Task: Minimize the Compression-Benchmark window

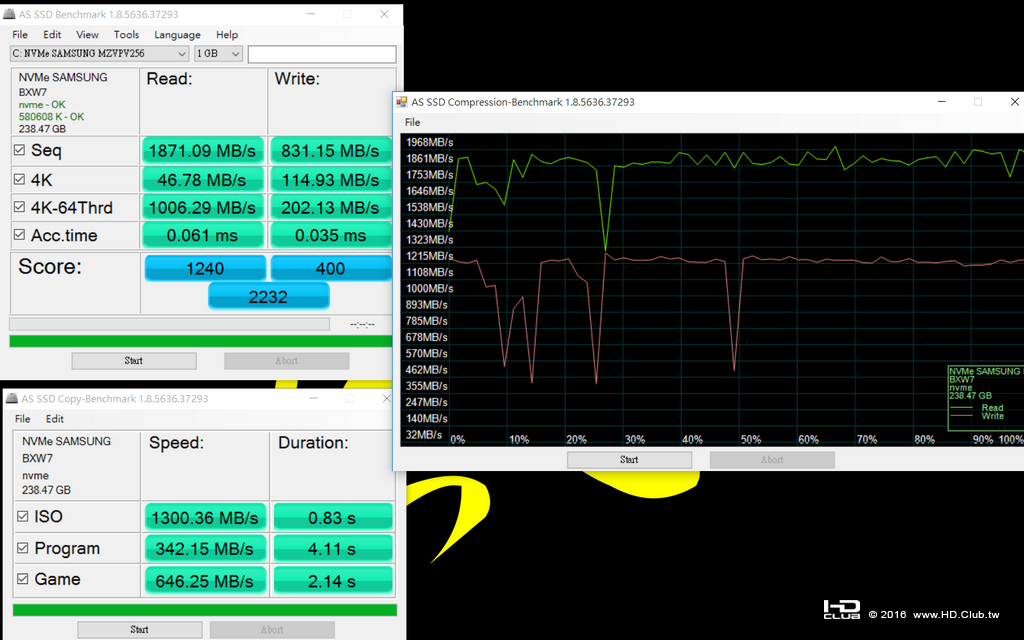Action: (x=942, y=102)
